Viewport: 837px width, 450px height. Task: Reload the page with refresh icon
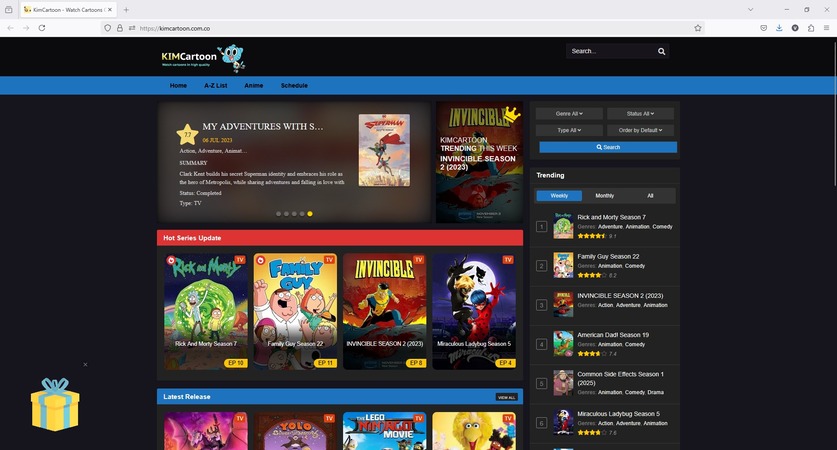[42, 28]
